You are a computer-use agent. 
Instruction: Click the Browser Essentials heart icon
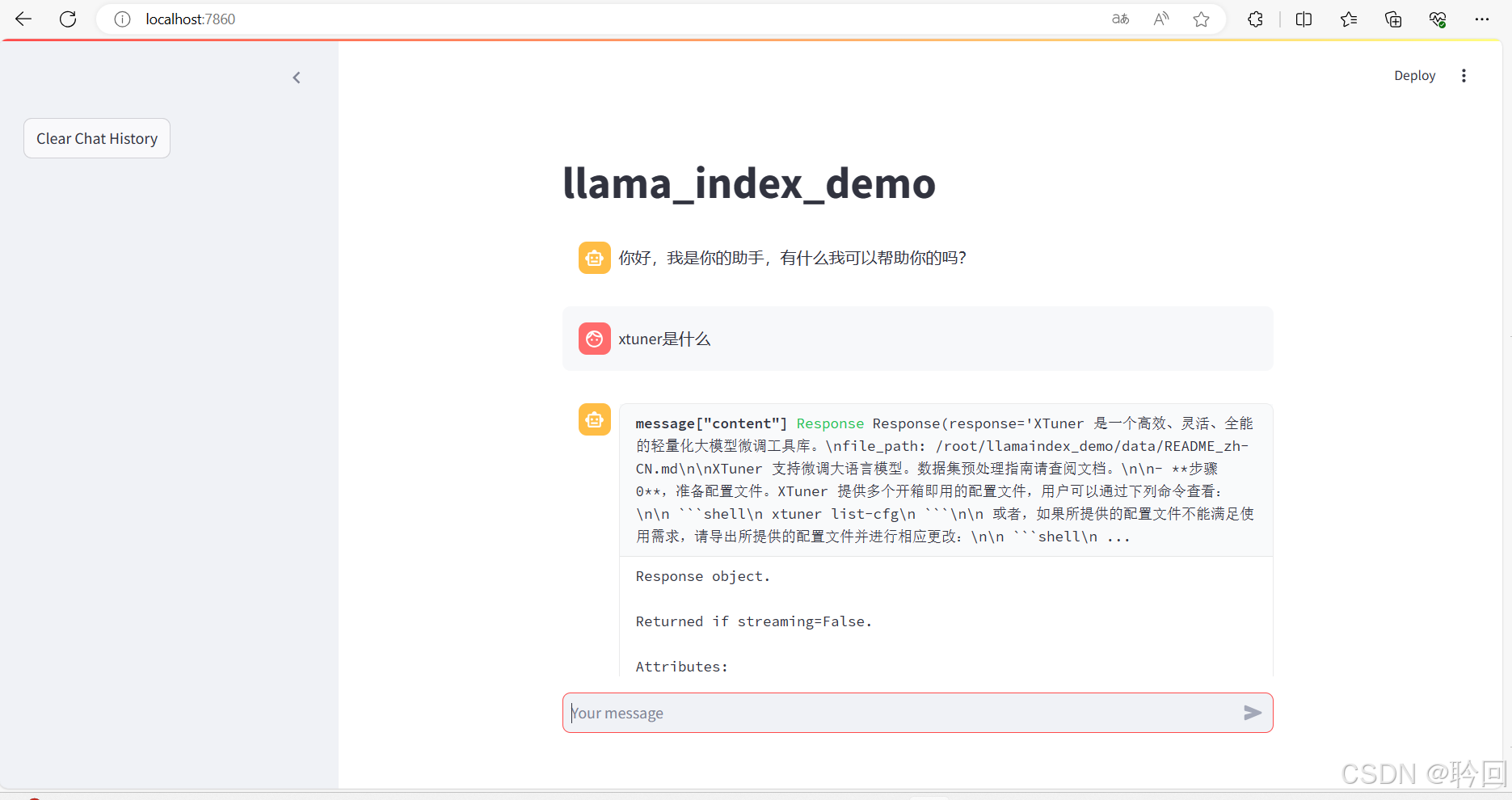coord(1438,19)
